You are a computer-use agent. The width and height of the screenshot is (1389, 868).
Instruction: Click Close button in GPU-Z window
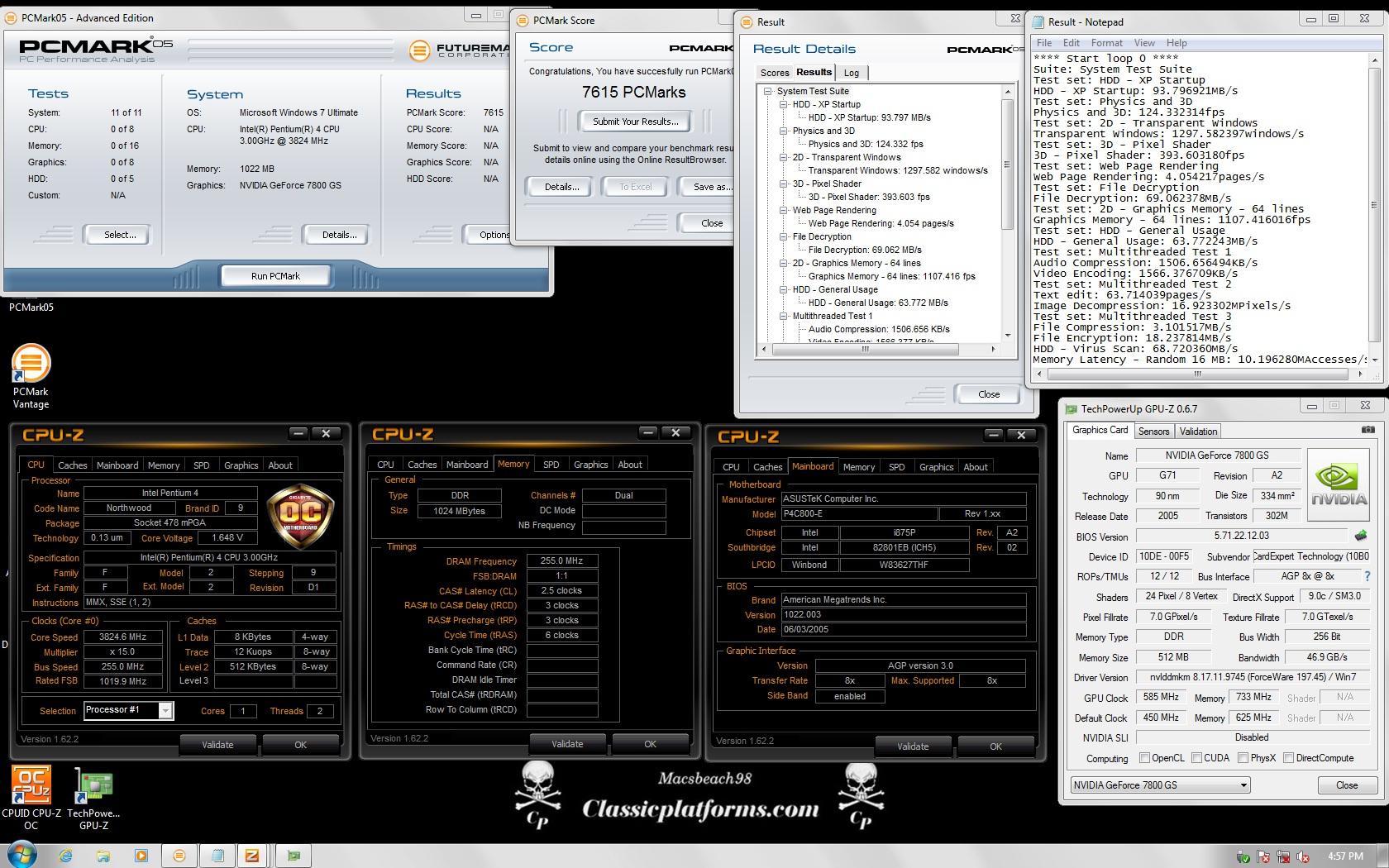(1347, 785)
